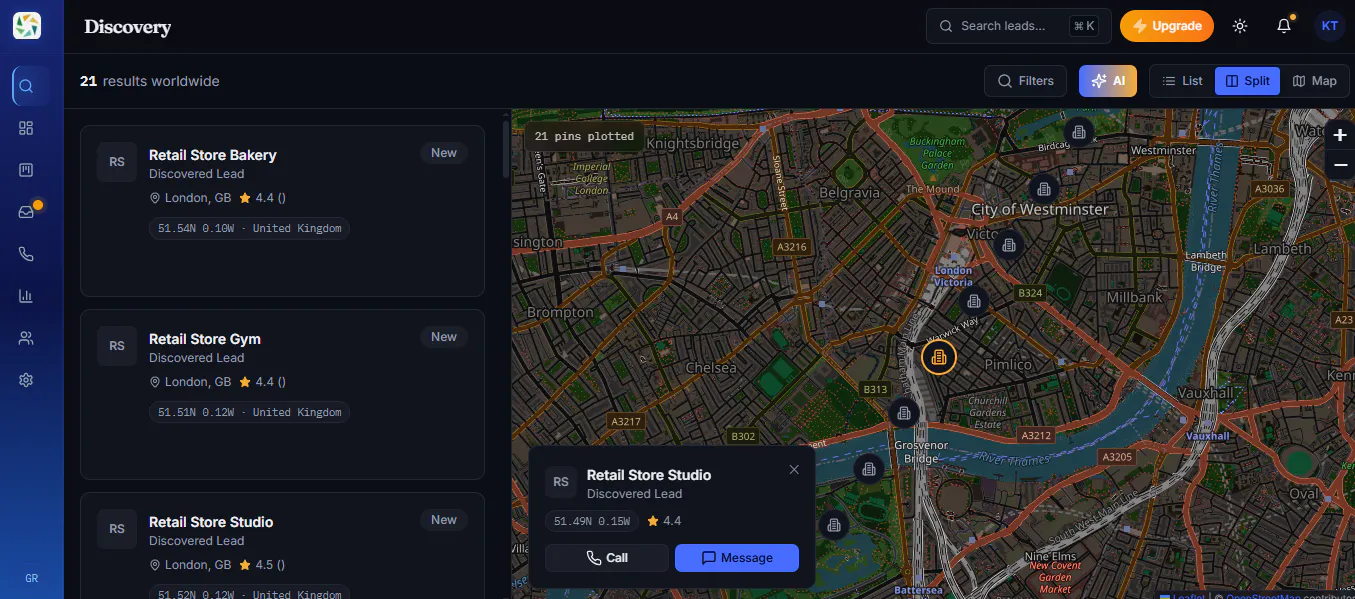Open notifications bell

1284,26
